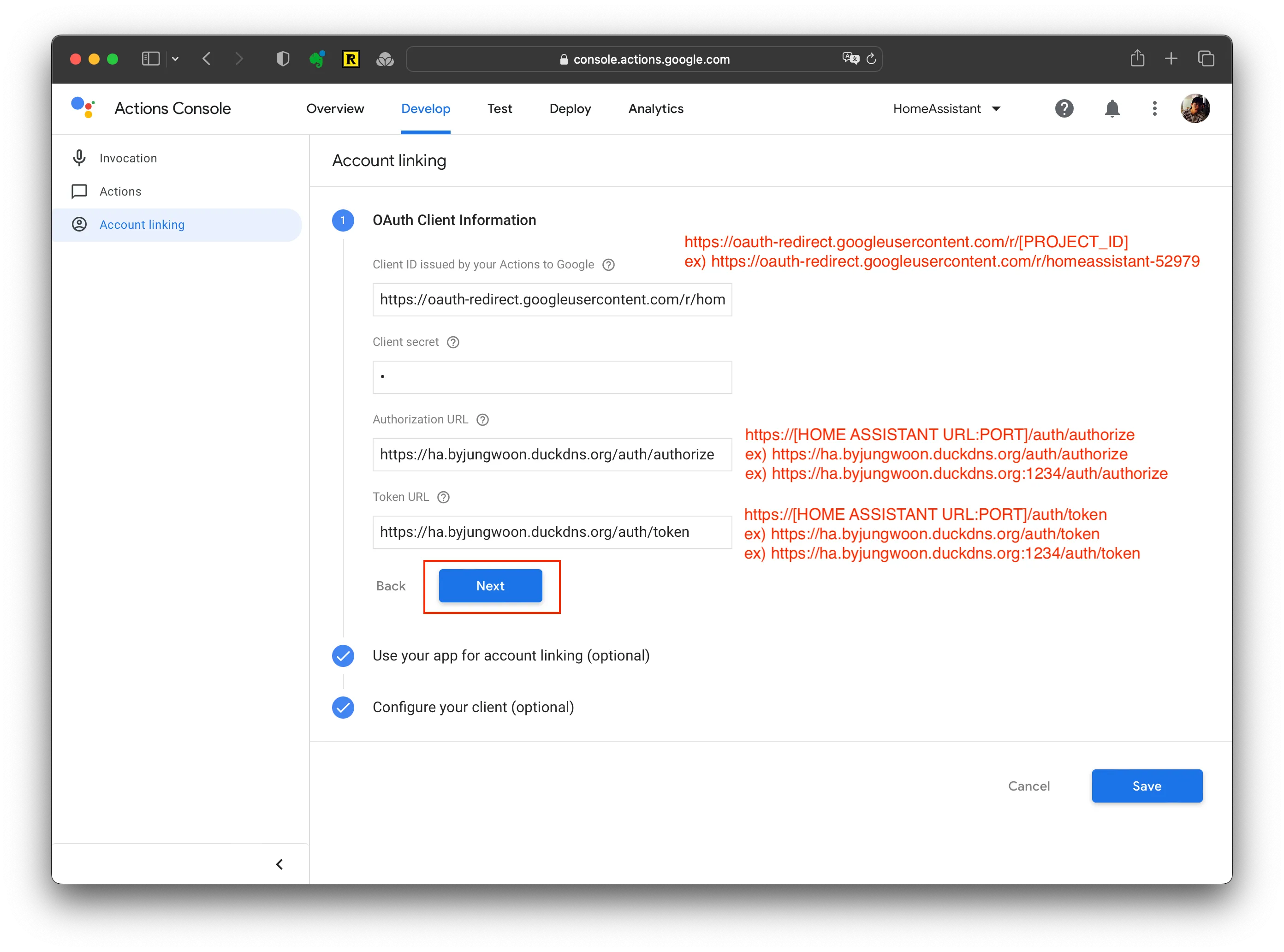Click the Account linking person icon
The height and width of the screenshot is (952, 1284).
(79, 225)
